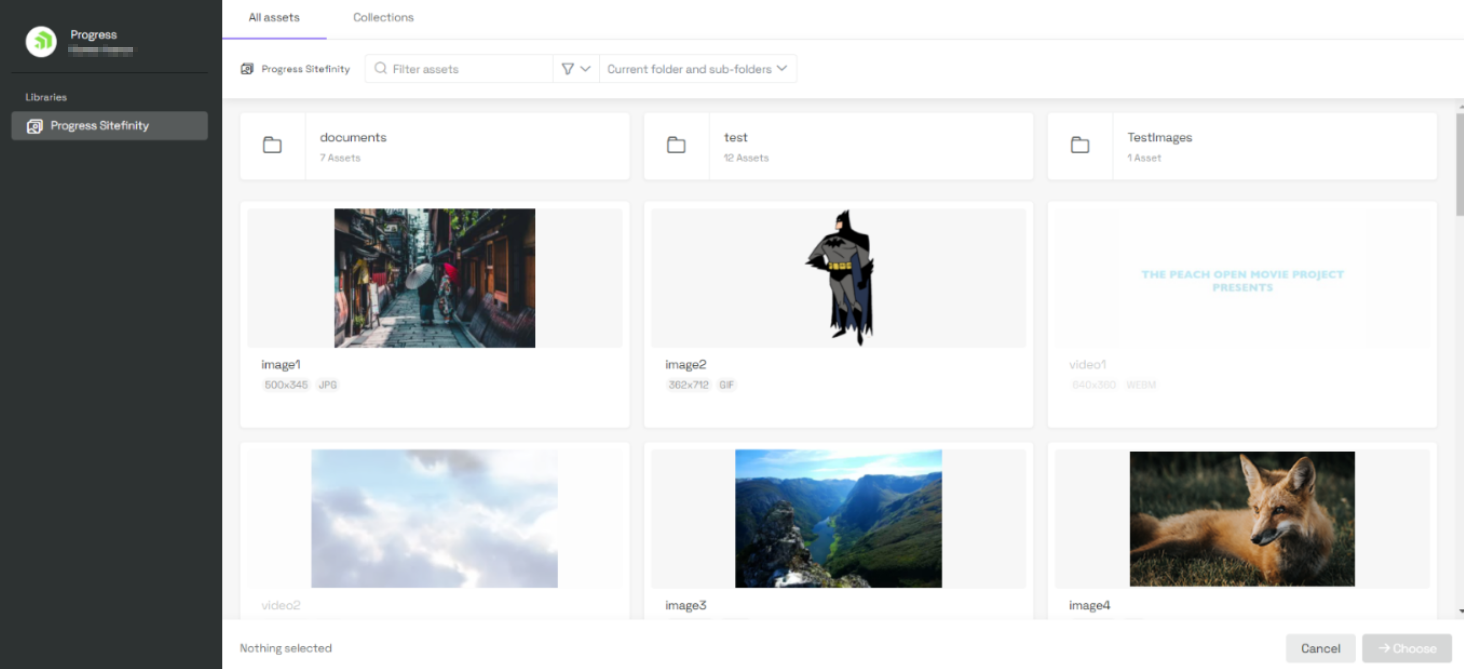Click the Choose button
This screenshot has height=669, width=1464.
[1407, 648]
